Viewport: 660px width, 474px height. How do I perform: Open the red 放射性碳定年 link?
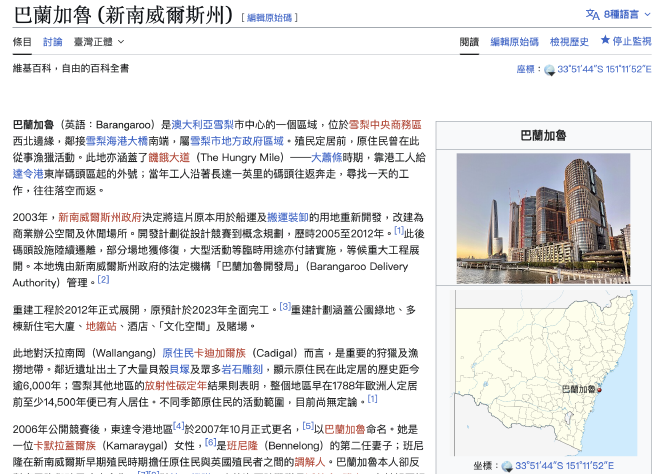tap(176, 386)
